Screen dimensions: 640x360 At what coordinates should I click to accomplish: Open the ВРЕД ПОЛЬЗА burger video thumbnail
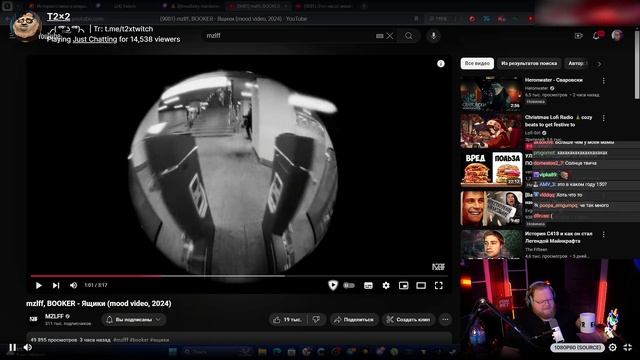click(x=491, y=169)
